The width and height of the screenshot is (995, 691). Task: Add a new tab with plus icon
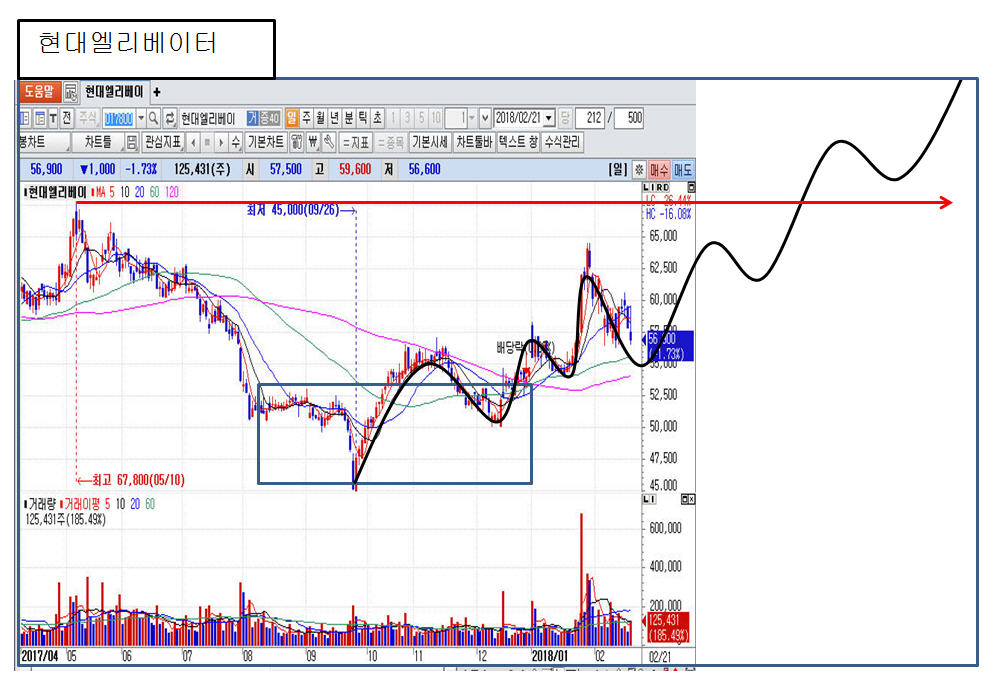tap(156, 92)
